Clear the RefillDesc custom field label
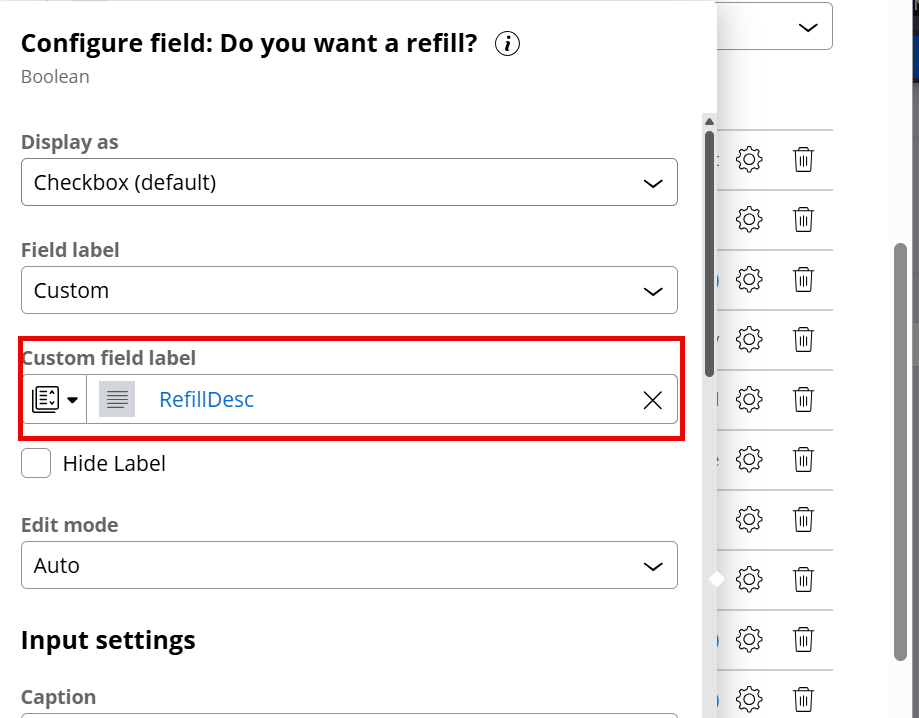 (652, 400)
